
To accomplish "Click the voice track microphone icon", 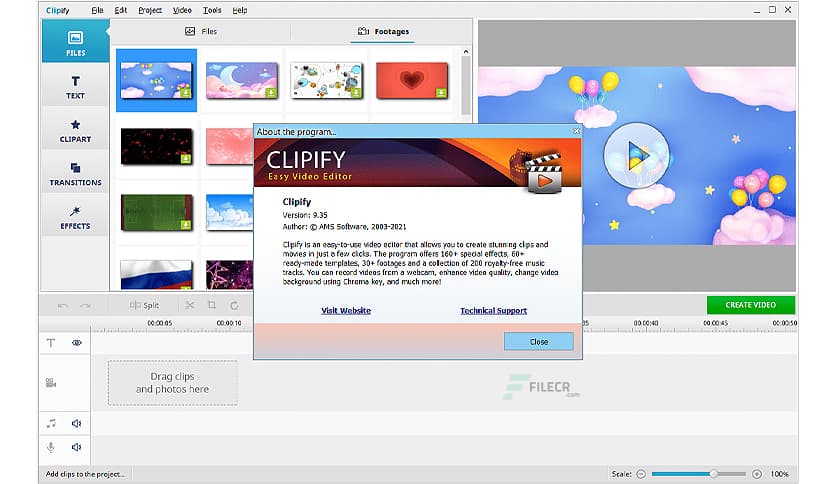I will pos(51,447).
